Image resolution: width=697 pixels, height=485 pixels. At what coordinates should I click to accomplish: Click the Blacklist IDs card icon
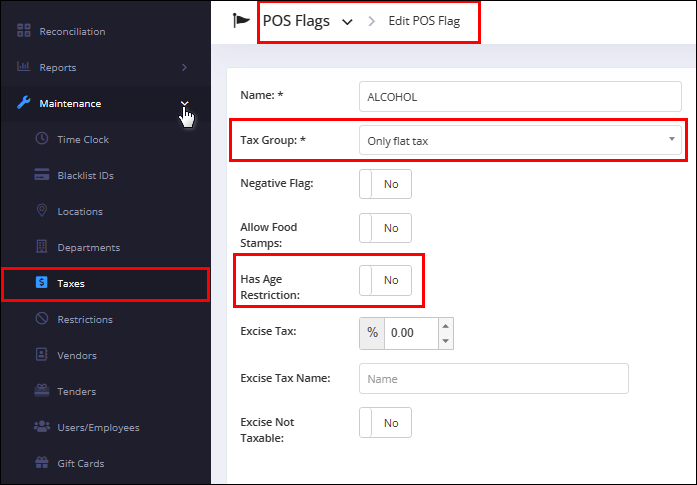[x=42, y=174]
